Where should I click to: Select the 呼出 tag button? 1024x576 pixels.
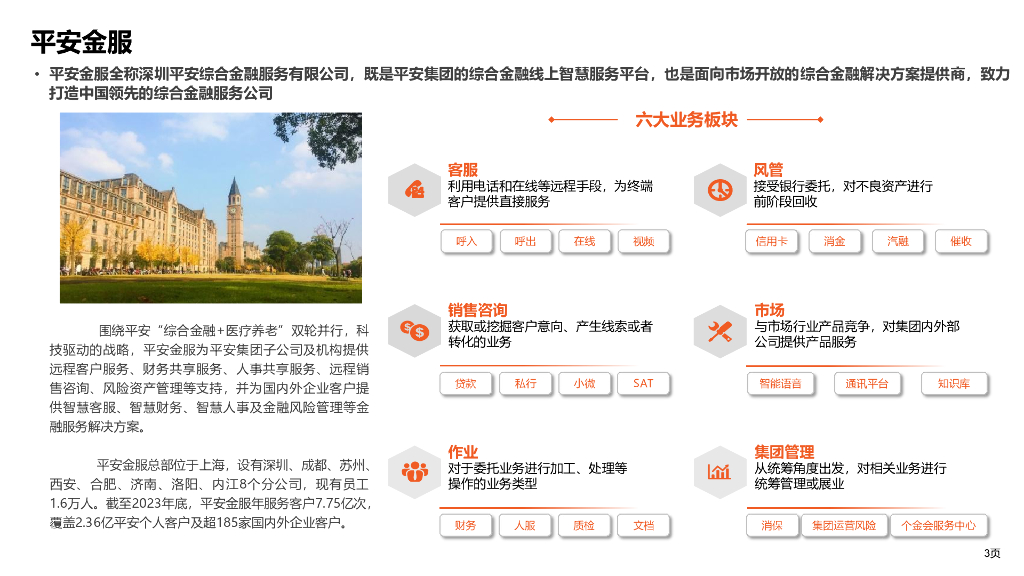pyautogui.click(x=525, y=242)
